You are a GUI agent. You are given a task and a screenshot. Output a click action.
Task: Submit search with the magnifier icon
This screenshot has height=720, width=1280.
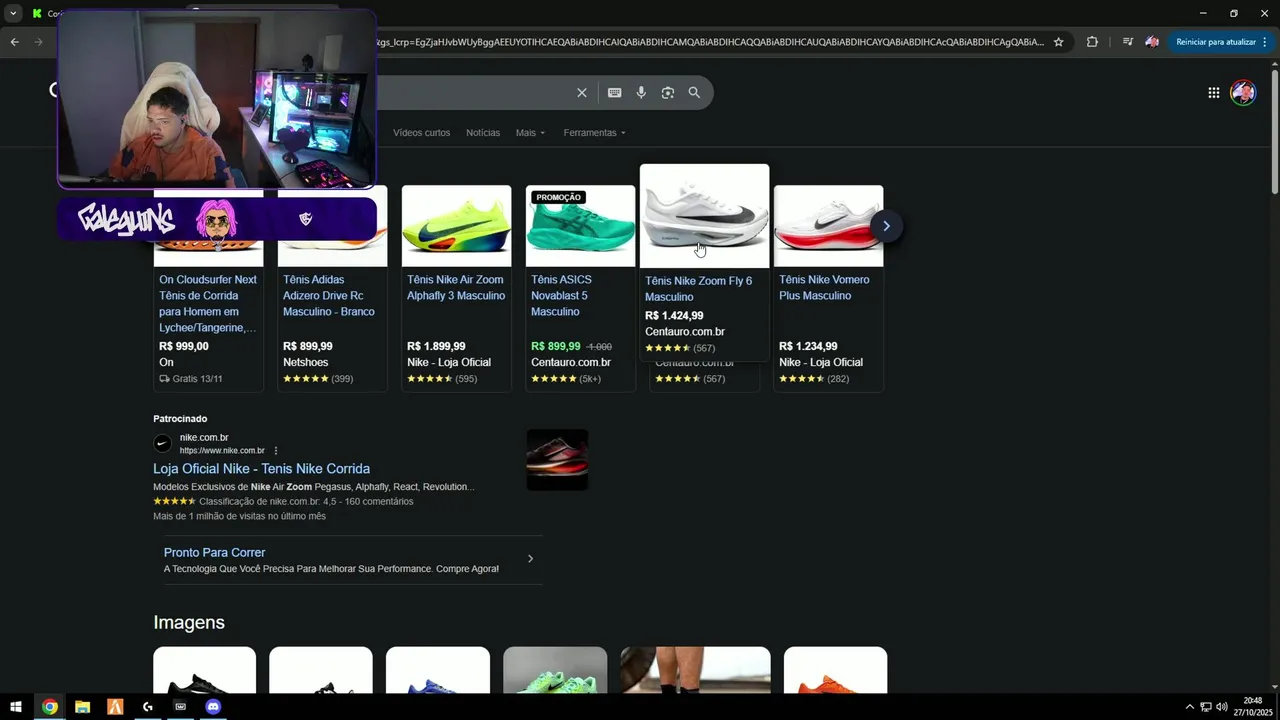(694, 93)
